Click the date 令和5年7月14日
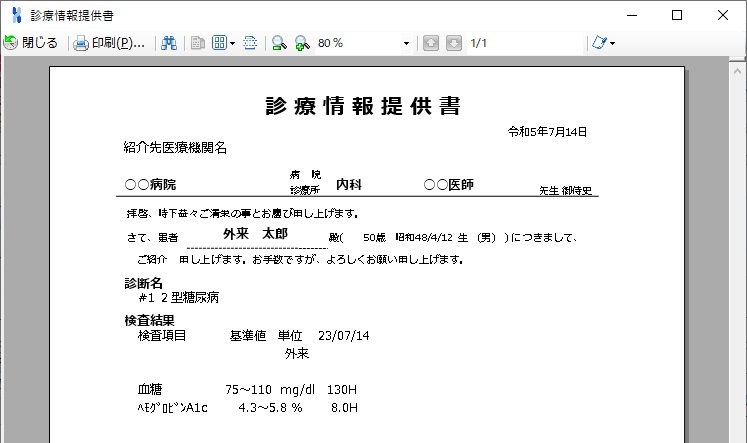This screenshot has width=747, height=443. coord(547,132)
